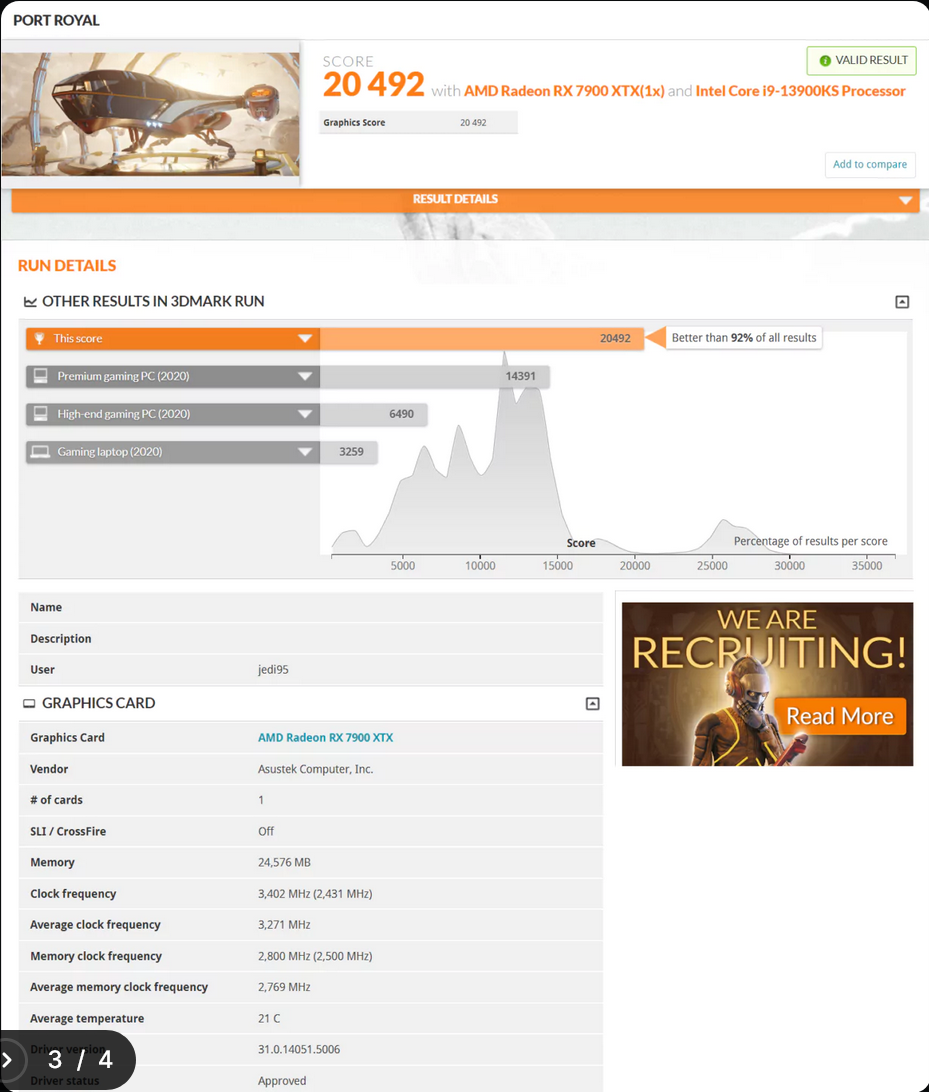Click the 14391 Premium gaming PC bar
The height and width of the screenshot is (1092, 929).
point(435,376)
